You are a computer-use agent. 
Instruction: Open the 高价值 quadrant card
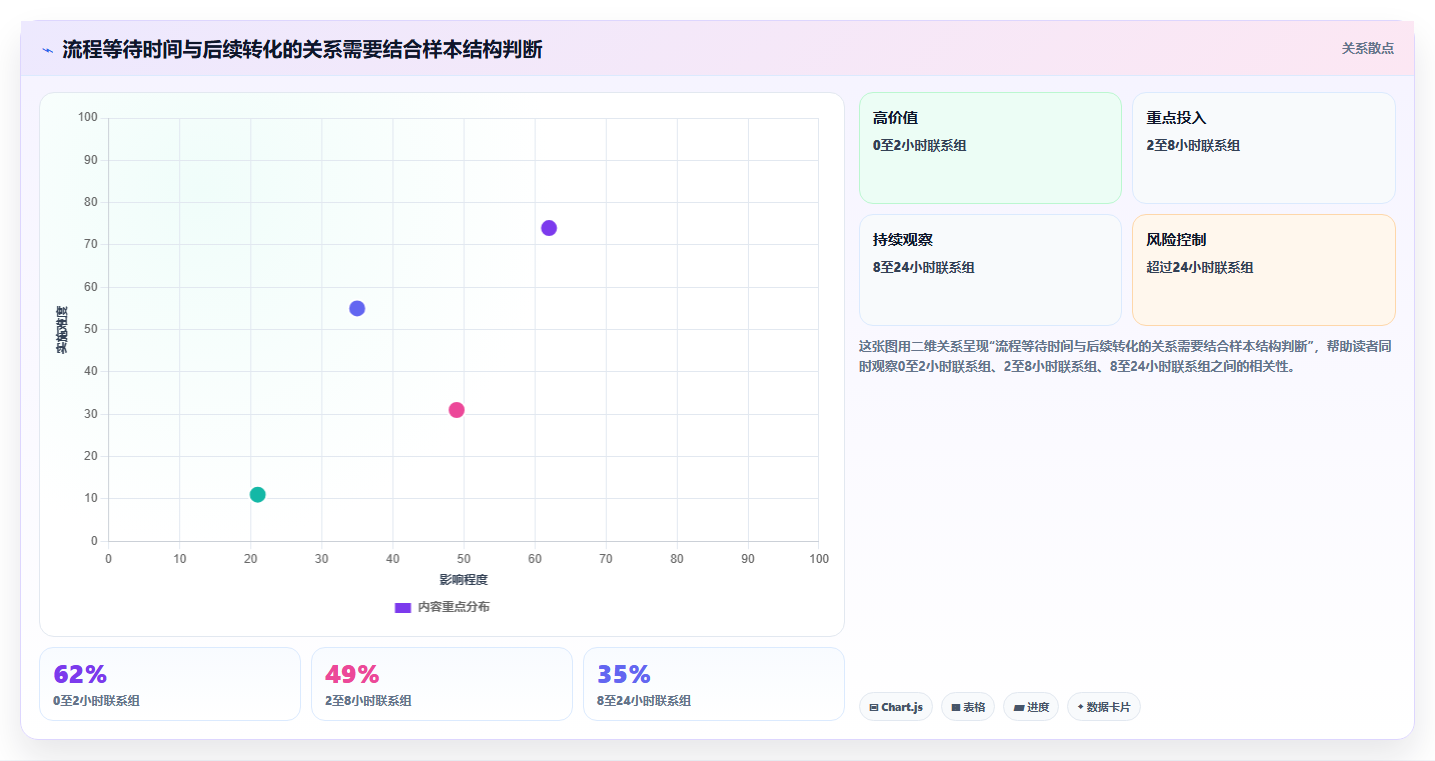[x=990, y=148]
